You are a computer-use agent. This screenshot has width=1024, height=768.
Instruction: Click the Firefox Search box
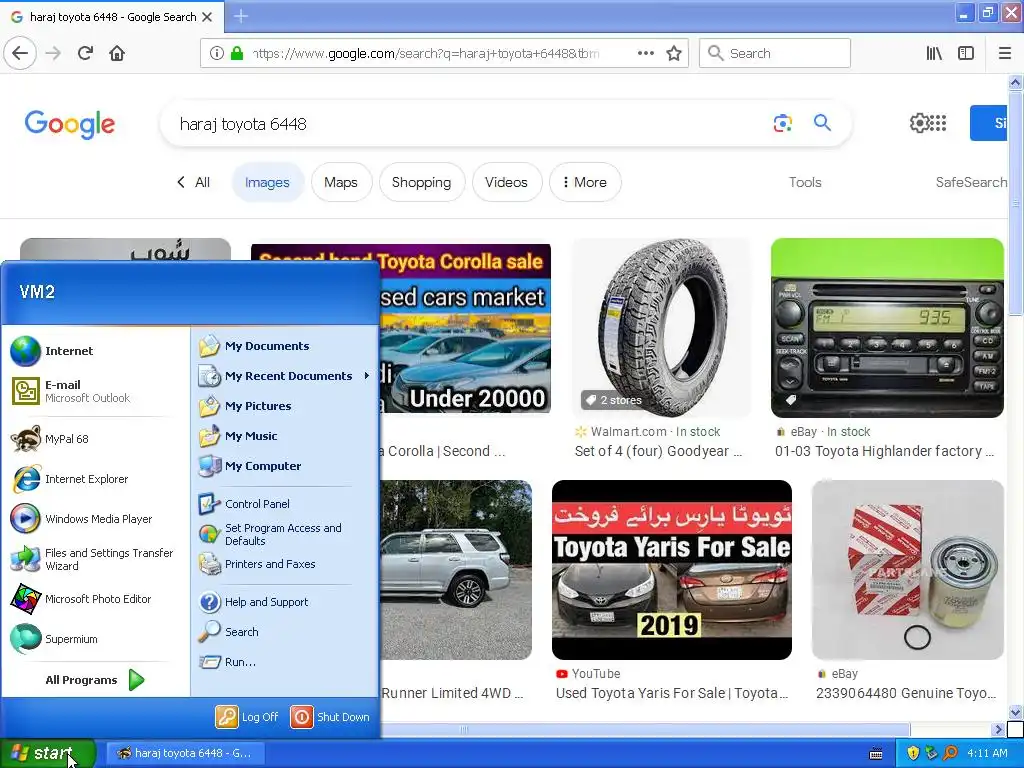(x=775, y=54)
